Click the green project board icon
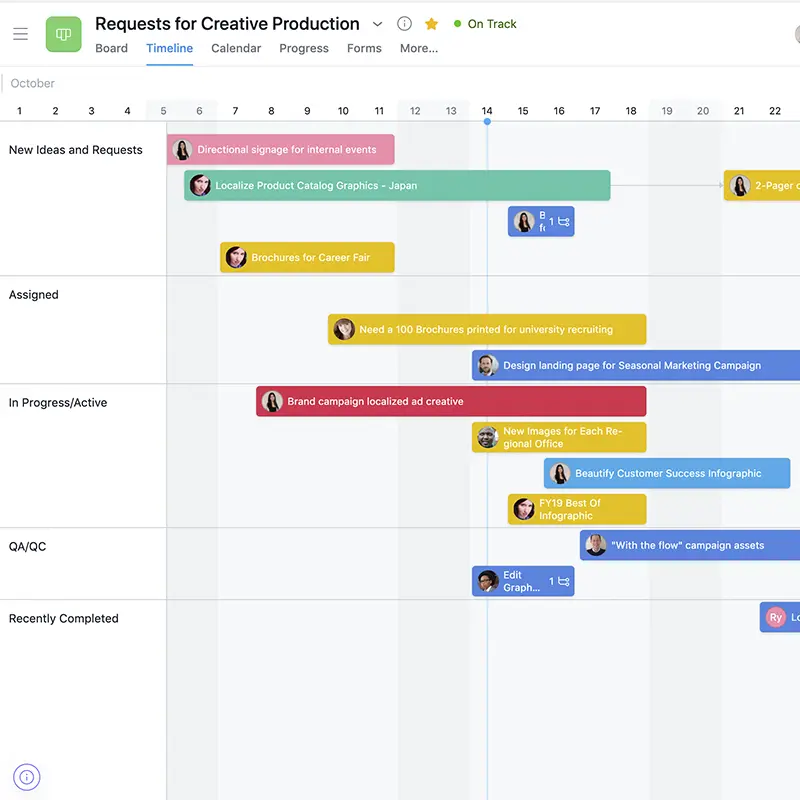The width and height of the screenshot is (800, 800). tap(64, 35)
